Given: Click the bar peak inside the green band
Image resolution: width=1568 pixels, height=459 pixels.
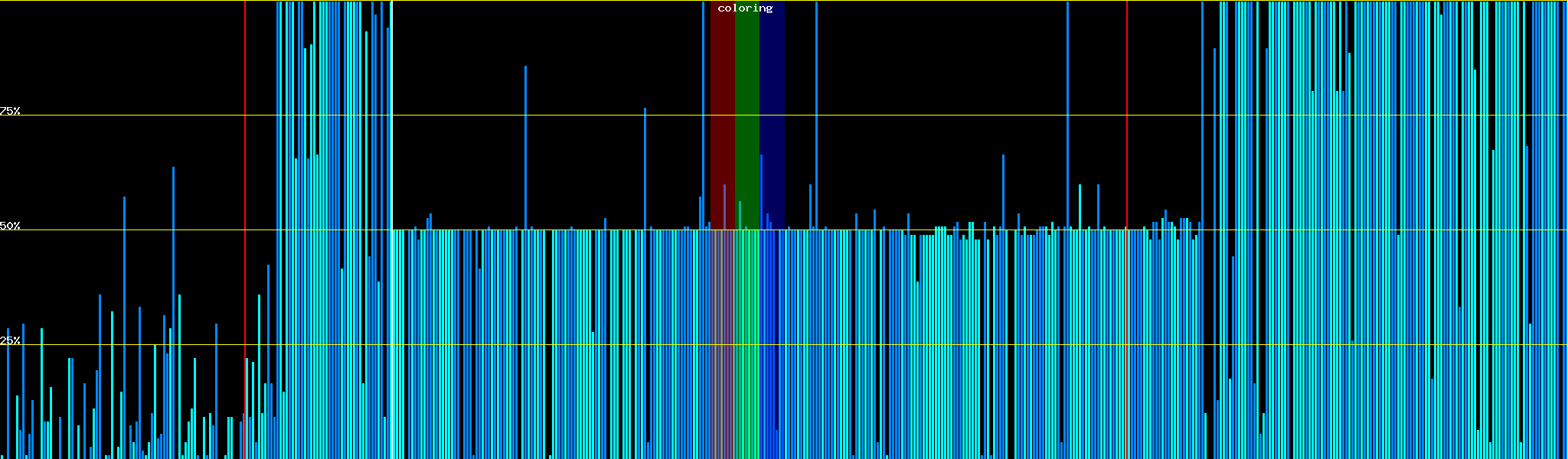Looking at the screenshot, I should point(740,203).
